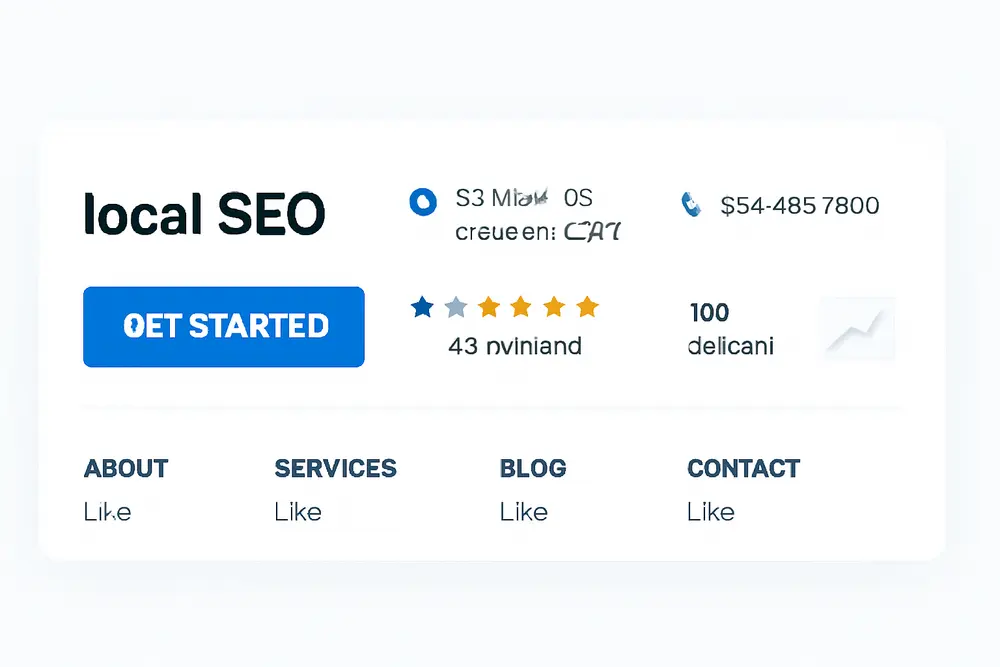Viewport: 1000px width, 667px height.
Task: Click the 100 delicani stat
Action: tap(730, 330)
